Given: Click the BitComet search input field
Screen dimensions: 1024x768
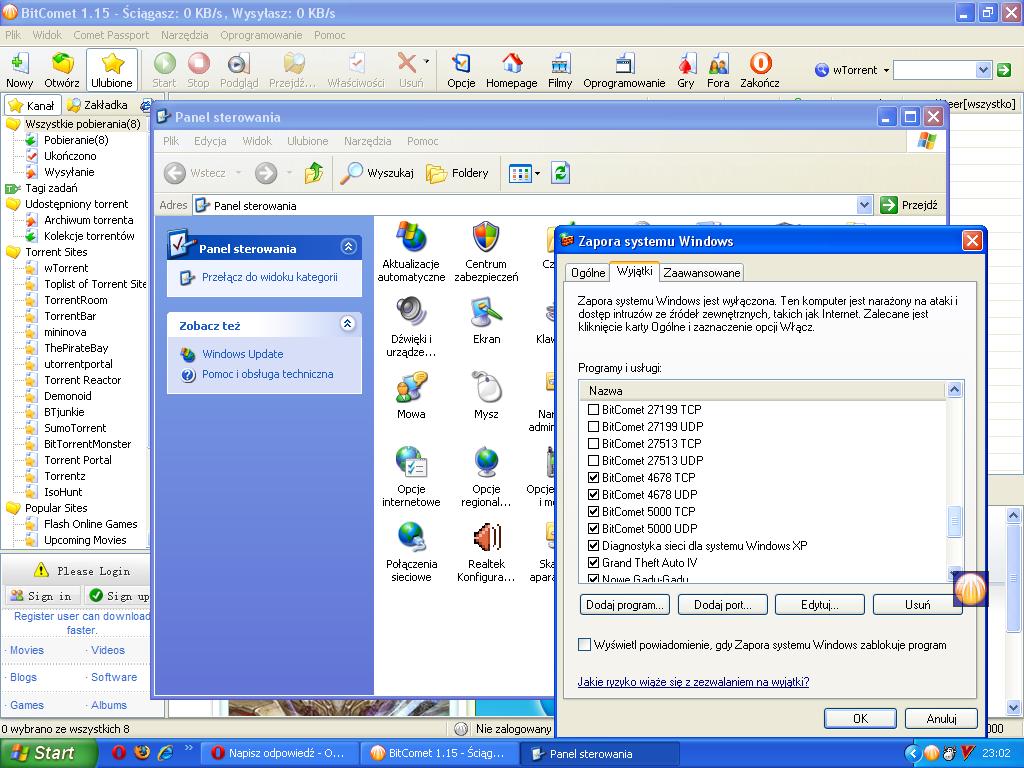Looking at the screenshot, I should [x=935, y=70].
